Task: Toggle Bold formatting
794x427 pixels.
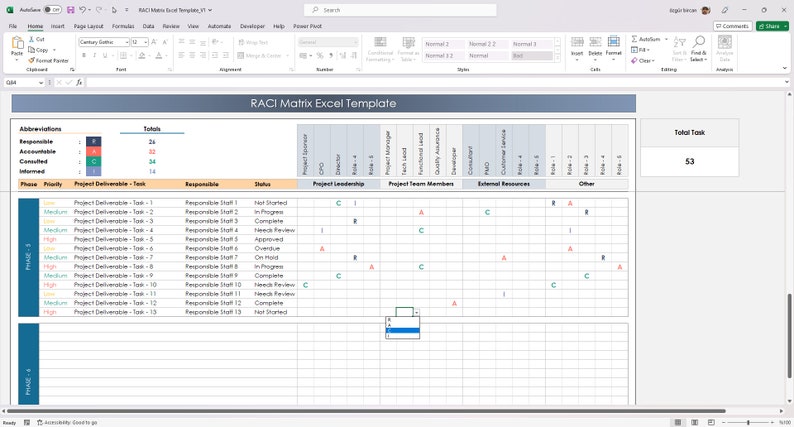Action: pyautogui.click(x=84, y=55)
